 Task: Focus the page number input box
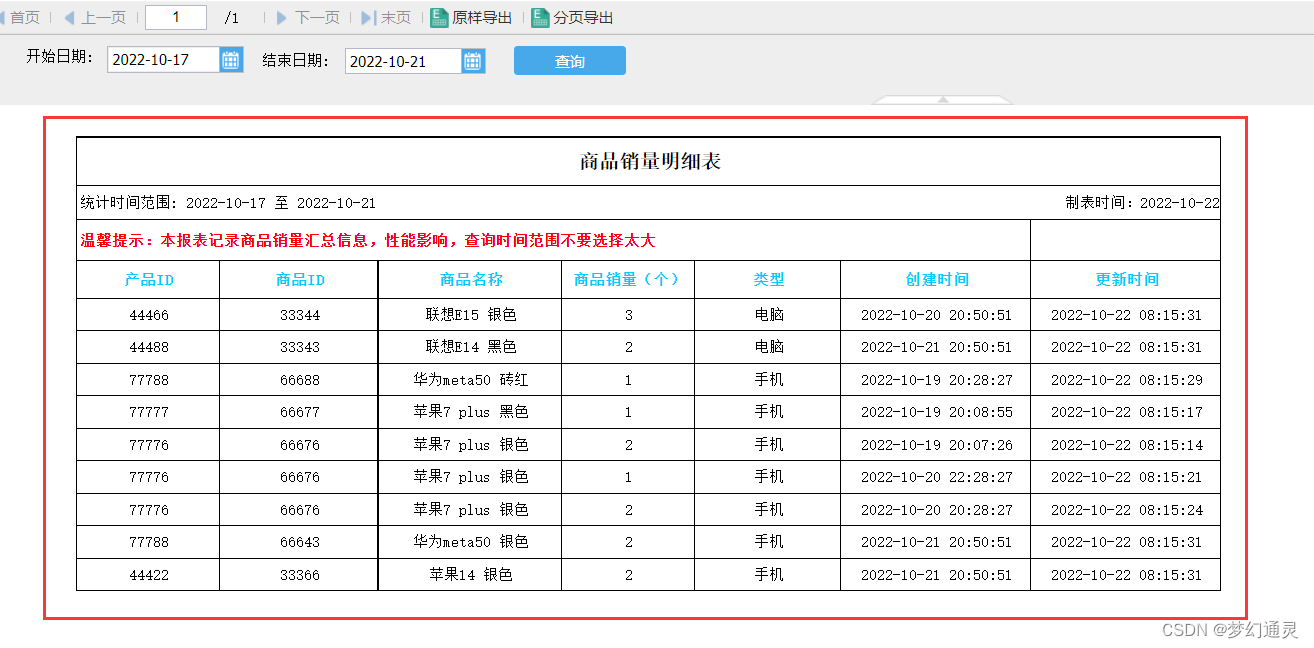pyautogui.click(x=176, y=17)
